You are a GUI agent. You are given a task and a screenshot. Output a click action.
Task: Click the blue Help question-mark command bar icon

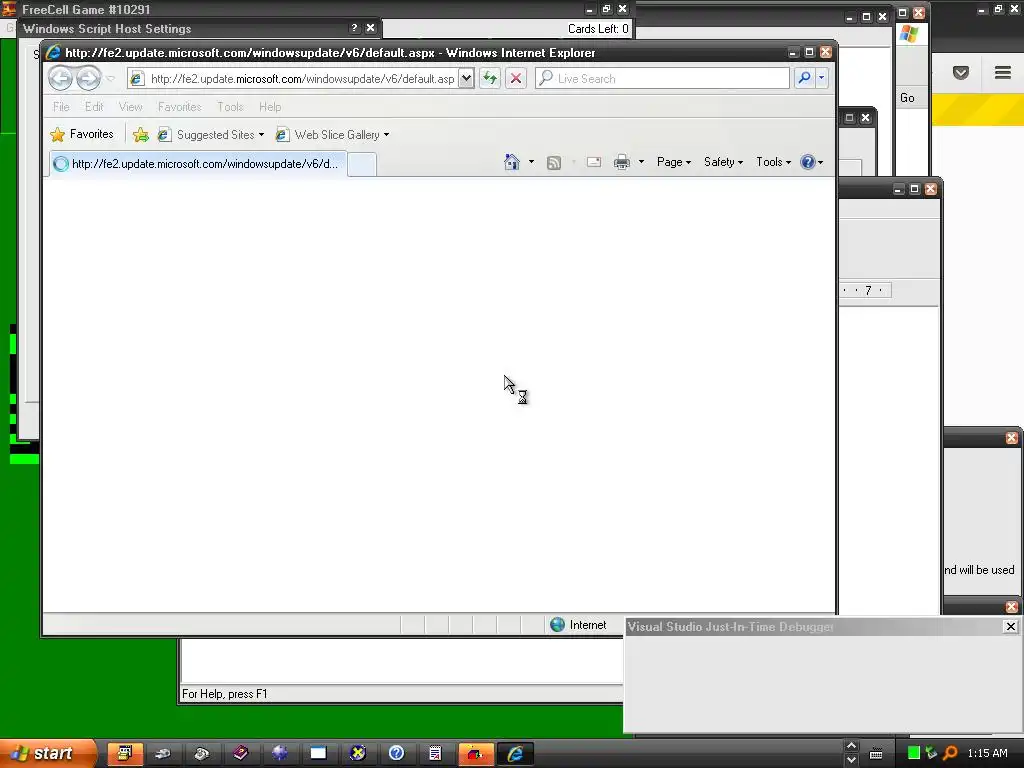808,162
